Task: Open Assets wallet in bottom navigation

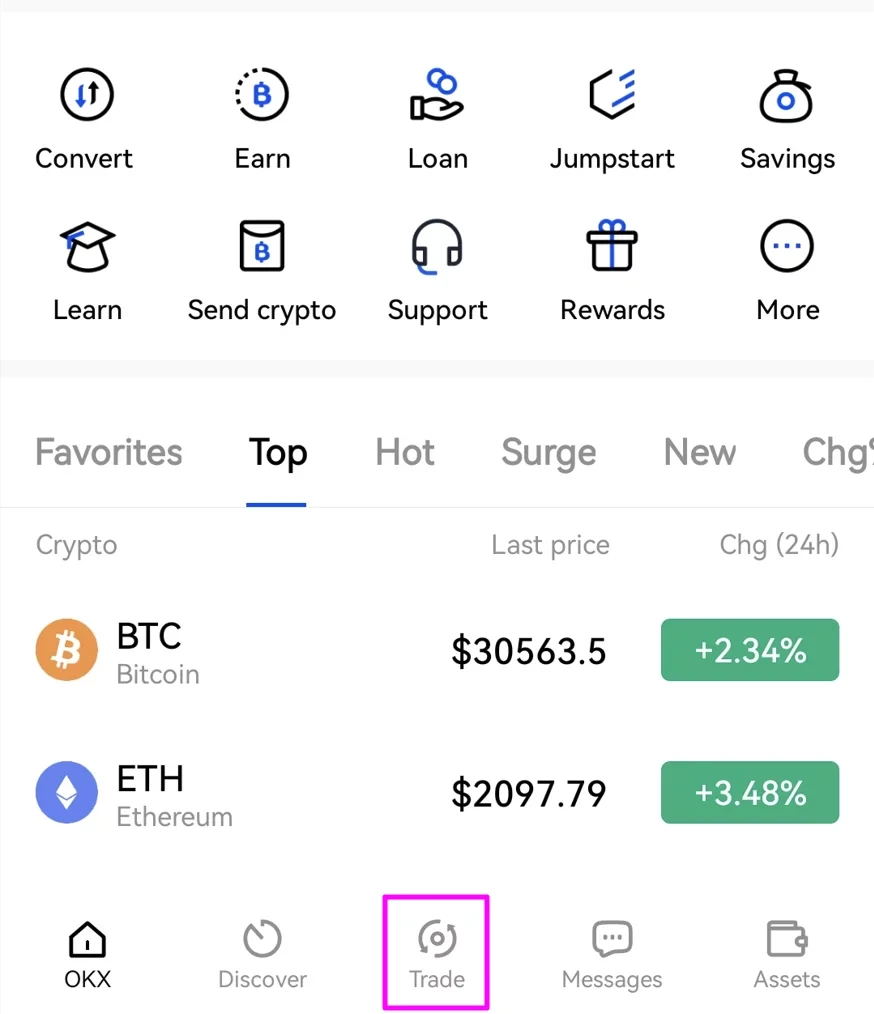Action: tap(787, 955)
